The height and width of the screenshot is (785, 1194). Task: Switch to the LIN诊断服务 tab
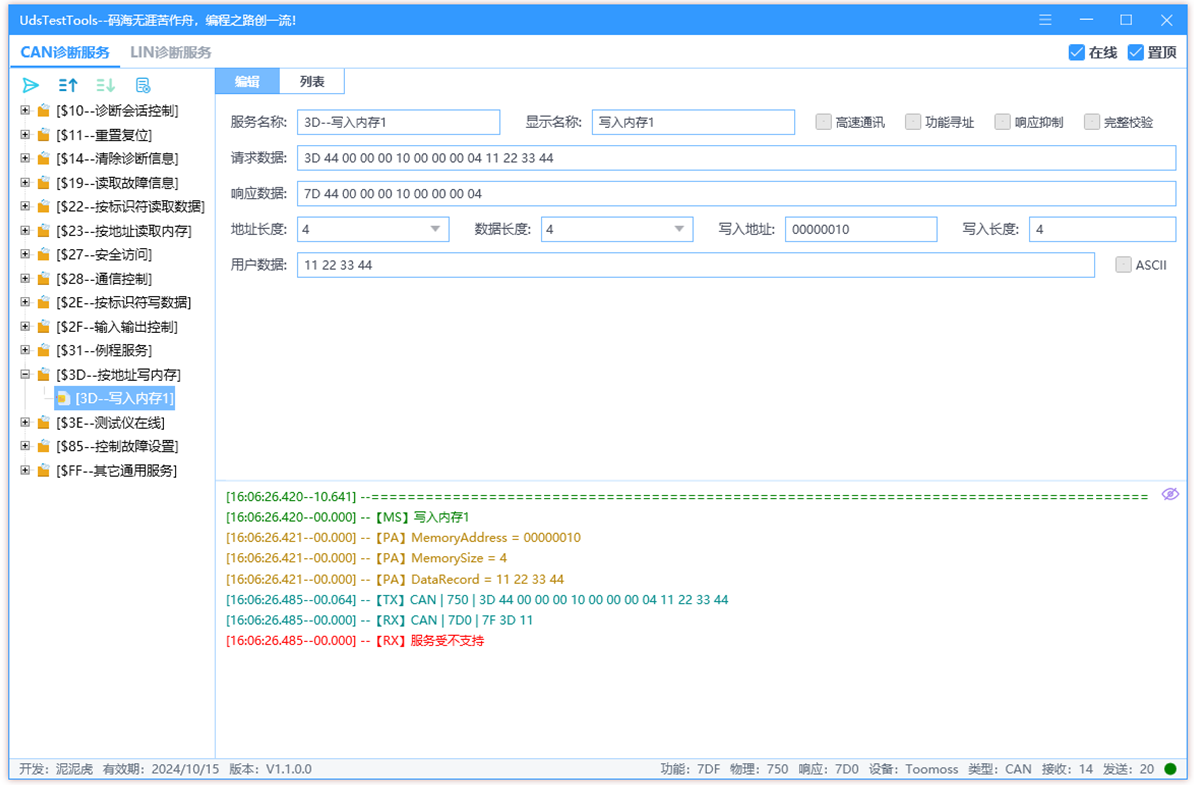[x=171, y=52]
